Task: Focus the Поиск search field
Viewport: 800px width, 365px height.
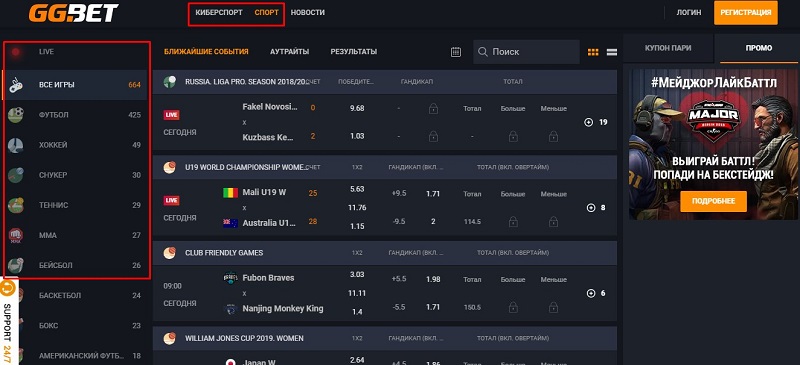Action: click(526, 52)
